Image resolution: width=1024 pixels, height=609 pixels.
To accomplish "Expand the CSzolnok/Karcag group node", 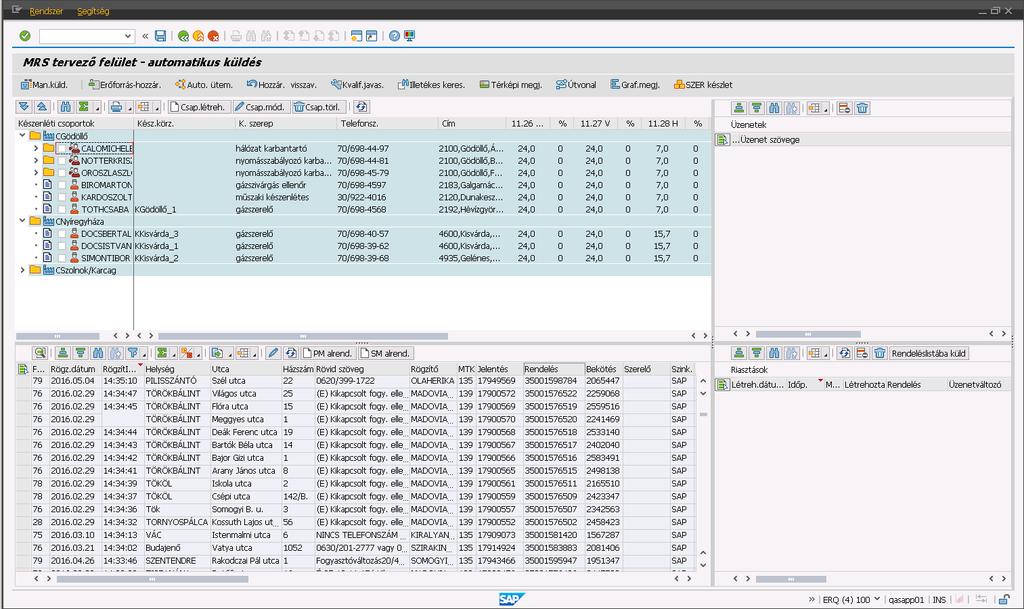I will [22, 270].
